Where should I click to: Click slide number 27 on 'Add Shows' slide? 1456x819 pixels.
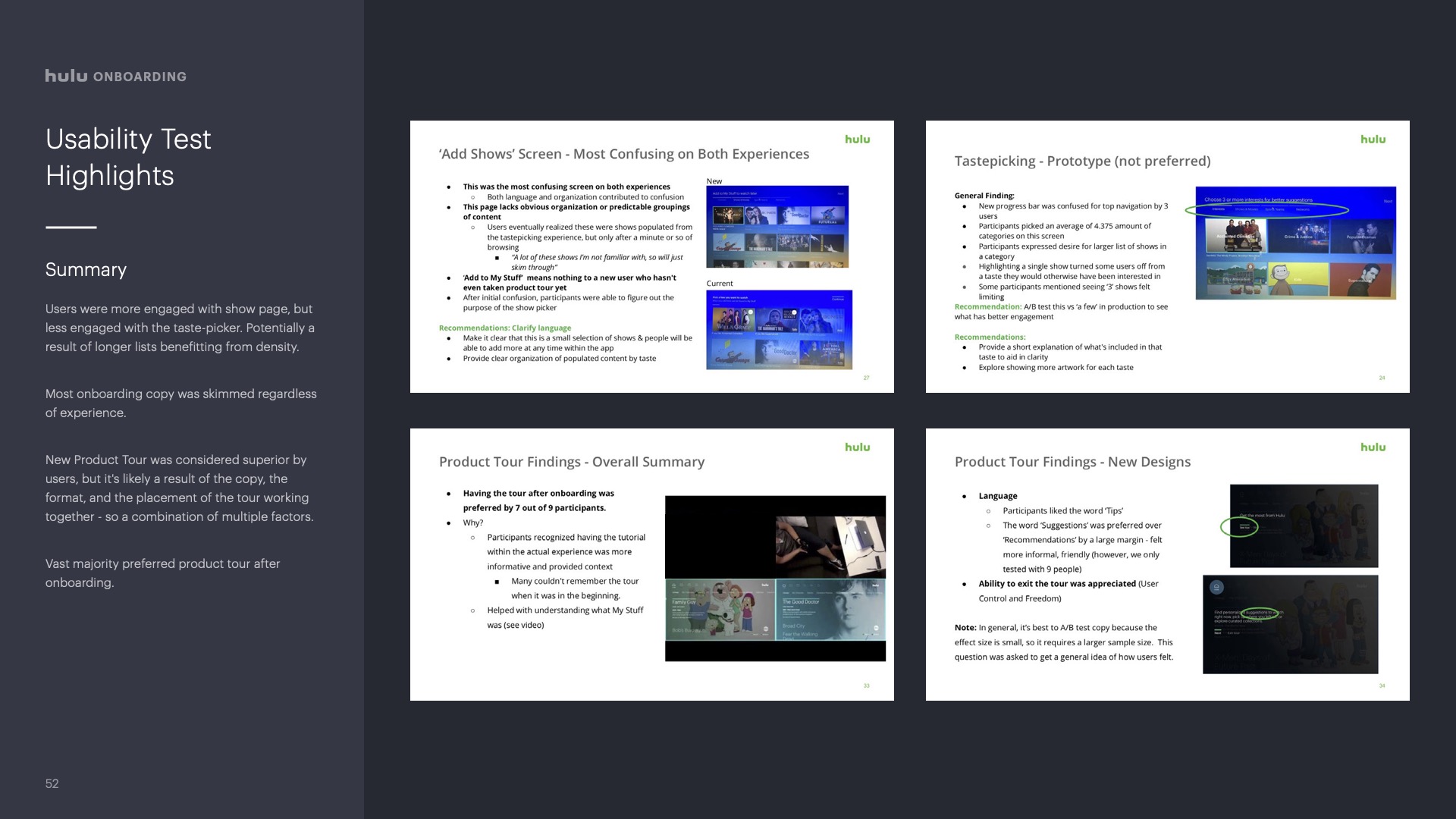(866, 378)
